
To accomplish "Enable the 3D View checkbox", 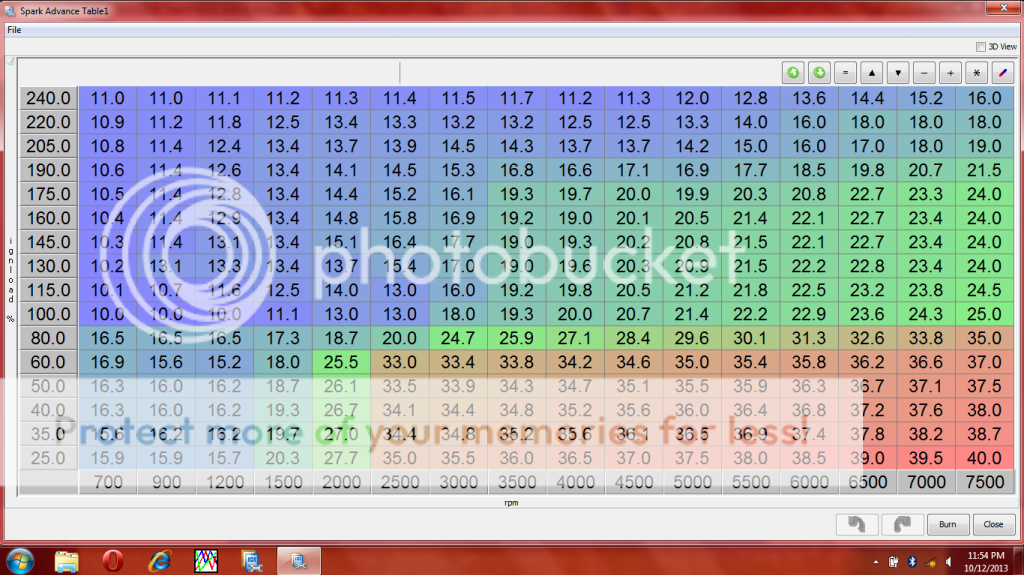I will tap(979, 46).
